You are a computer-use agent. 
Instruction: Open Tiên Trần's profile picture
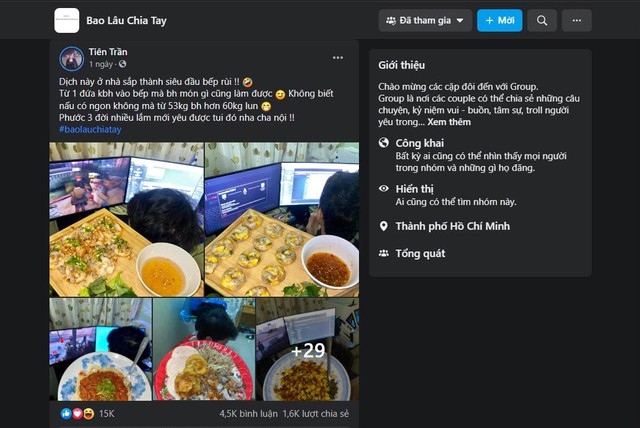[71, 58]
